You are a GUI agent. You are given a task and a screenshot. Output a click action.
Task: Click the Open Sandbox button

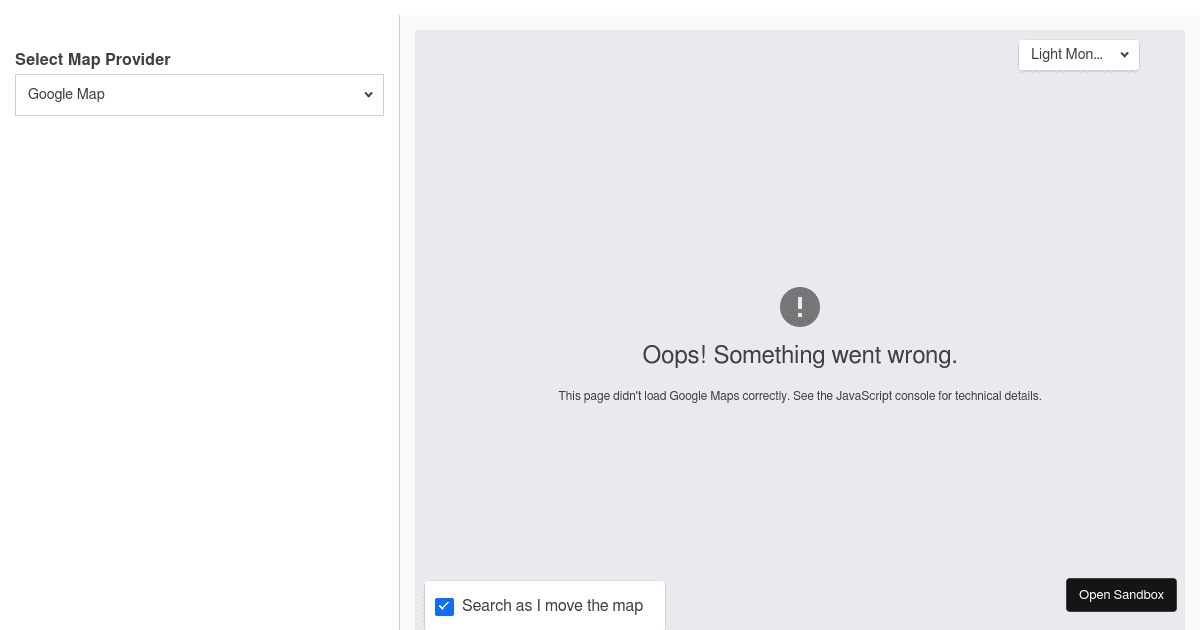1121,595
